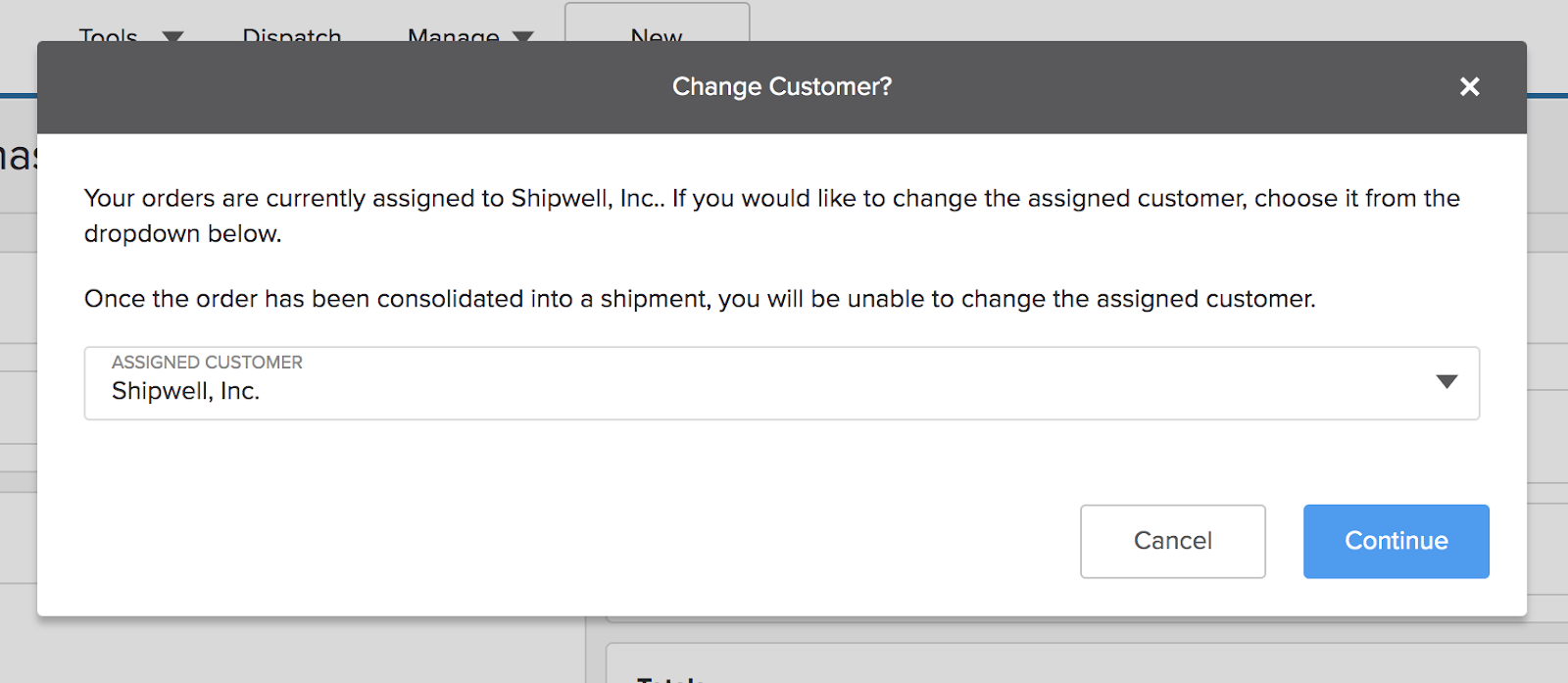The image size is (1568, 683).
Task: Click the Change Customer? dialog title
Action: coord(782,86)
